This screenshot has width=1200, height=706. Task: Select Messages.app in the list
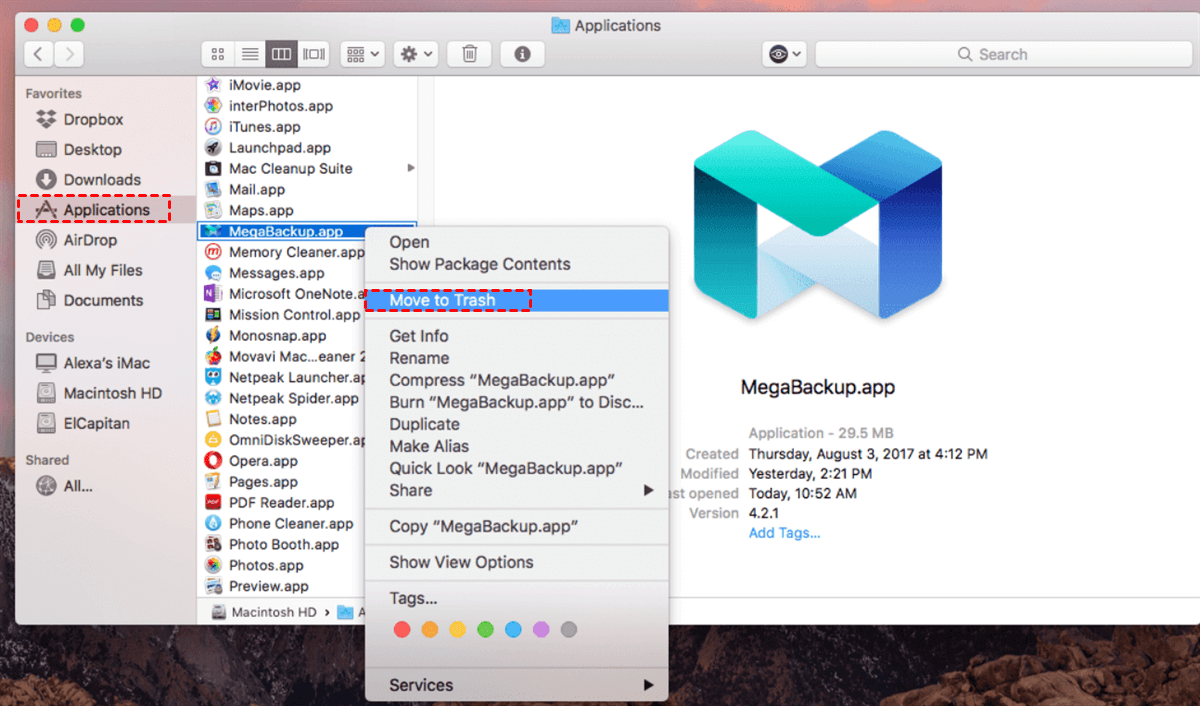(276, 273)
